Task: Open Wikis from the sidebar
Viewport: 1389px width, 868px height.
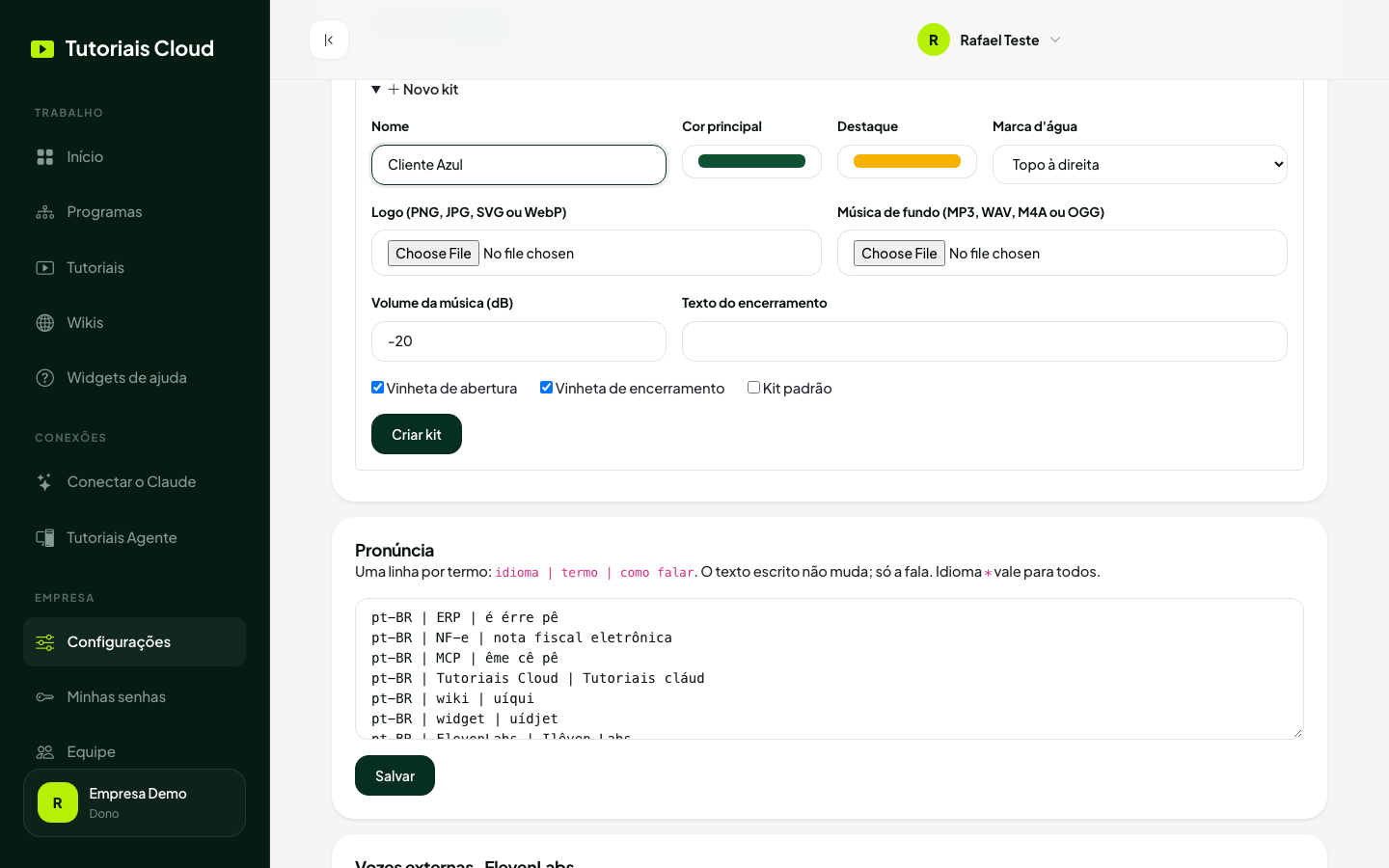Action: click(134, 323)
